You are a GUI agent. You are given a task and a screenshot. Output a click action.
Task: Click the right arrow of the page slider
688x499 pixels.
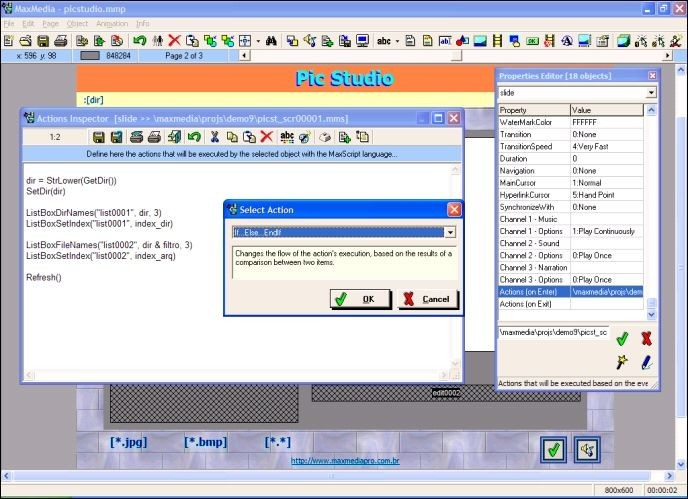click(667, 56)
